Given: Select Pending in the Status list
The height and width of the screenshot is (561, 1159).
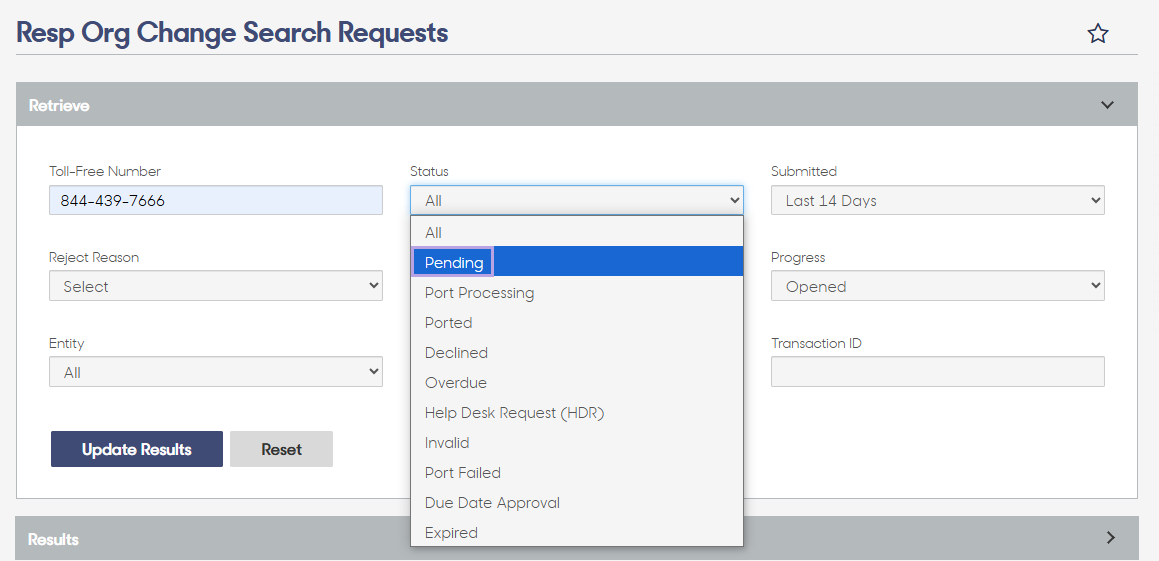Looking at the screenshot, I should pos(577,262).
